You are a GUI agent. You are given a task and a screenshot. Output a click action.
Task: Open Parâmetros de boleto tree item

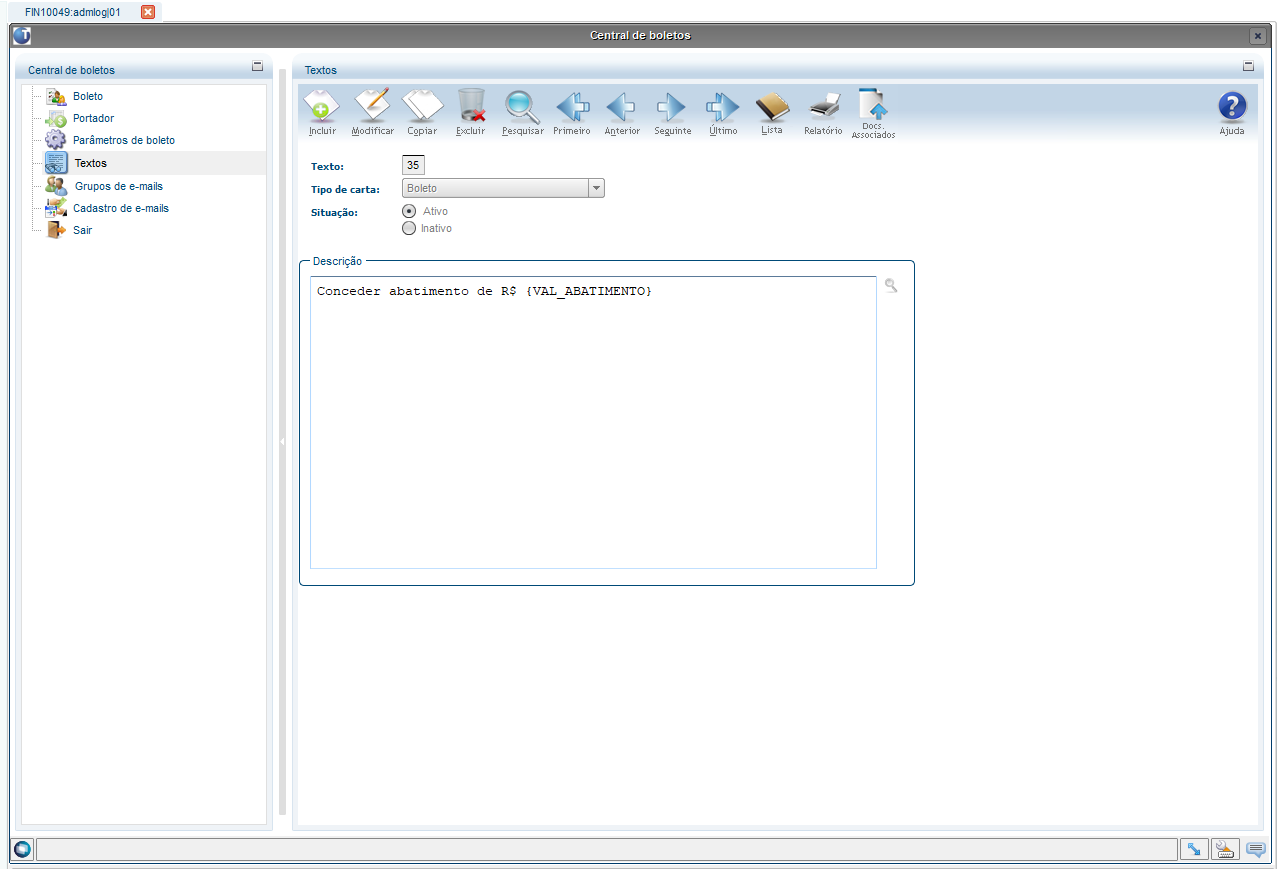124,140
